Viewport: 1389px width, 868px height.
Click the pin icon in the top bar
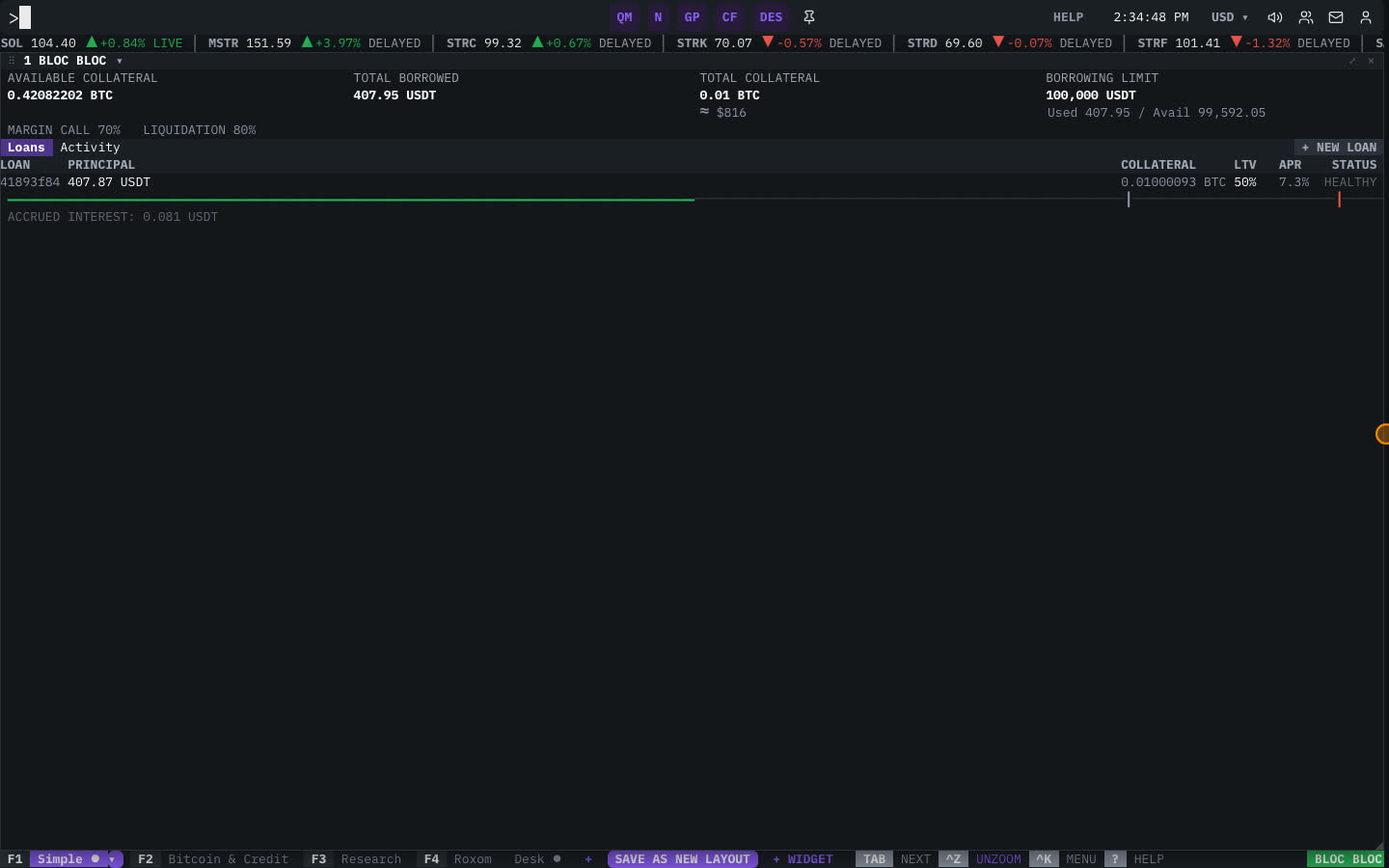click(809, 17)
